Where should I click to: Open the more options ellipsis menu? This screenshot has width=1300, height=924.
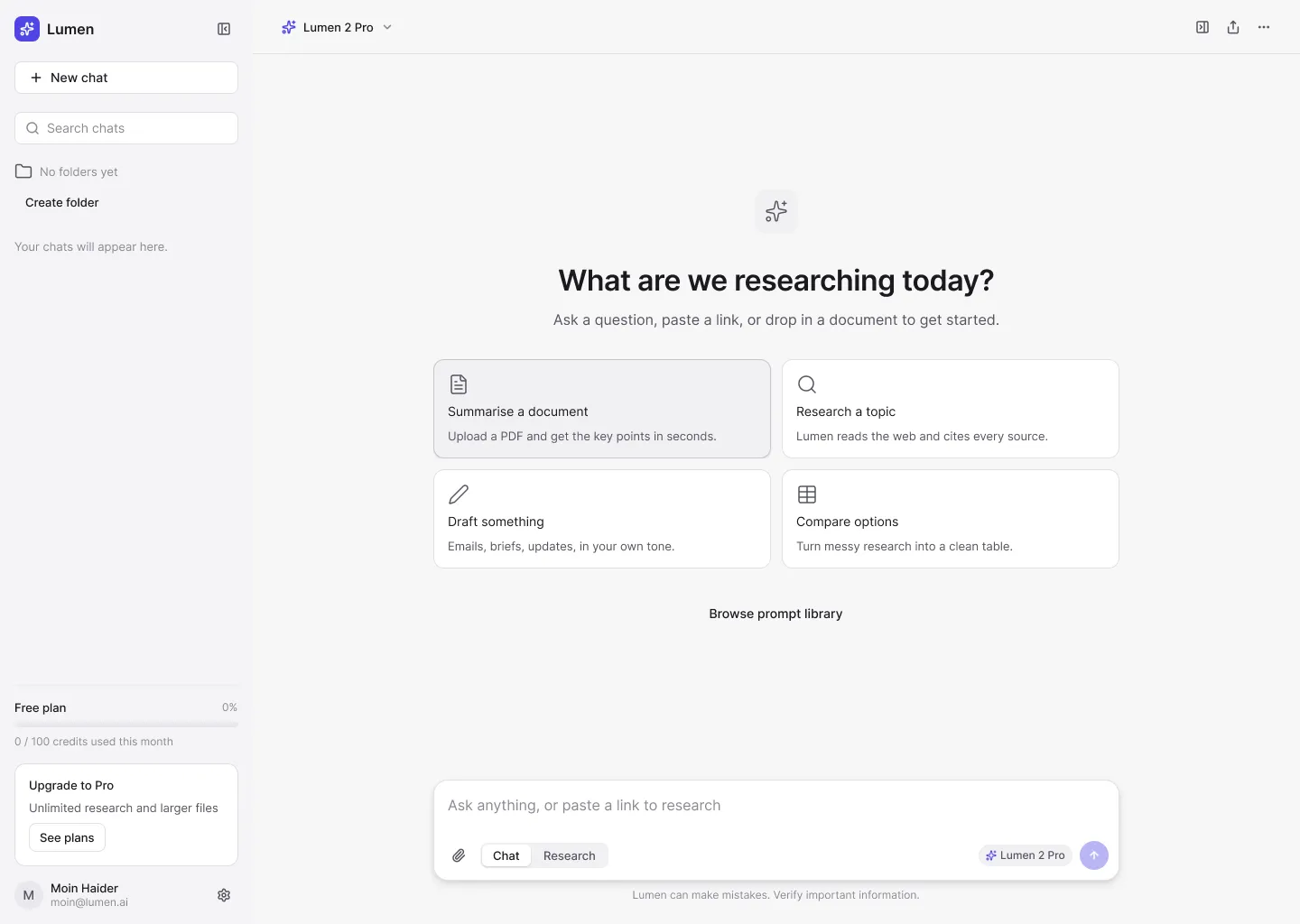1264,27
